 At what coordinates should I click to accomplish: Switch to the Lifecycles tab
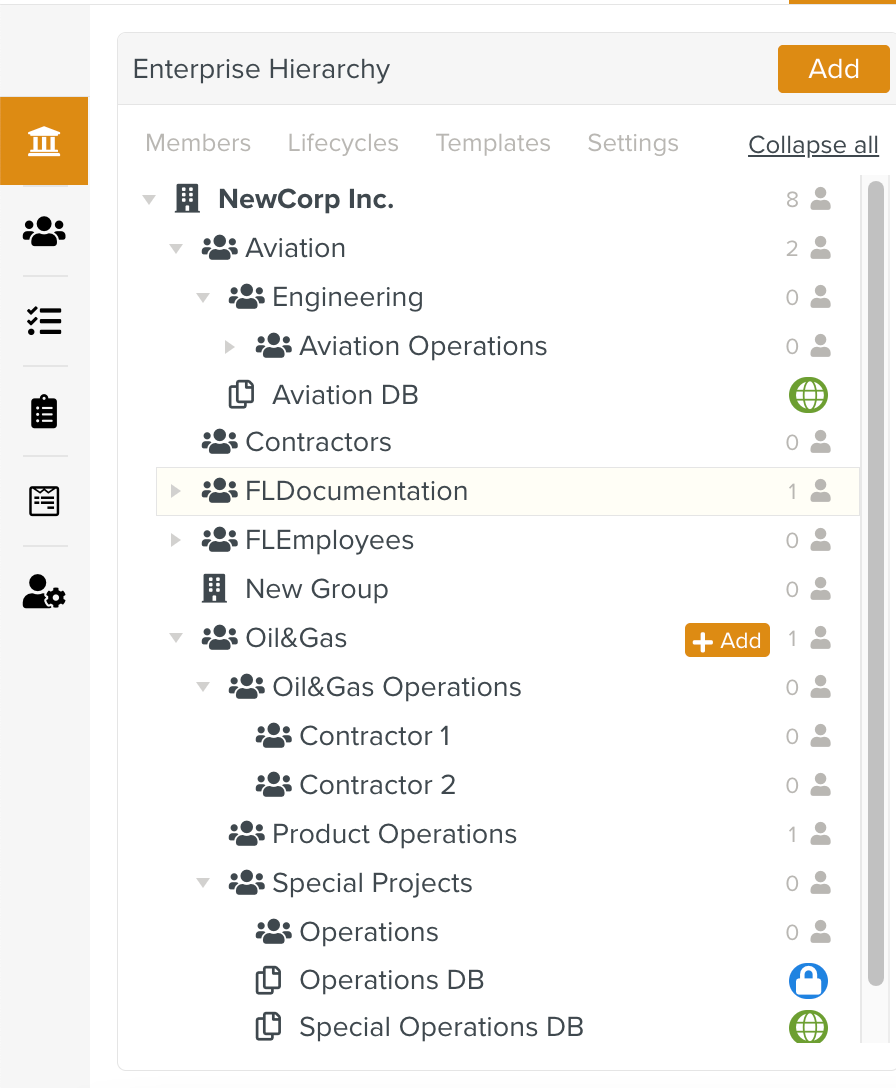343,143
